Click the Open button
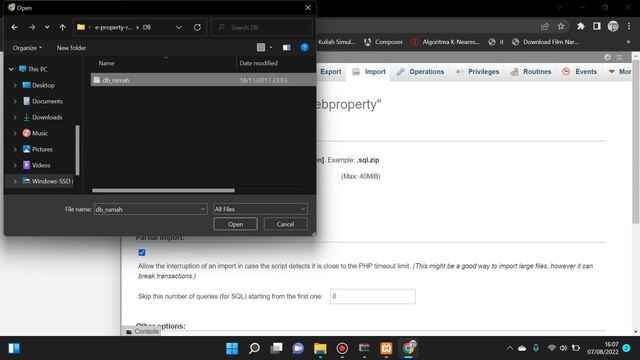The height and width of the screenshot is (360, 640). coord(236,224)
